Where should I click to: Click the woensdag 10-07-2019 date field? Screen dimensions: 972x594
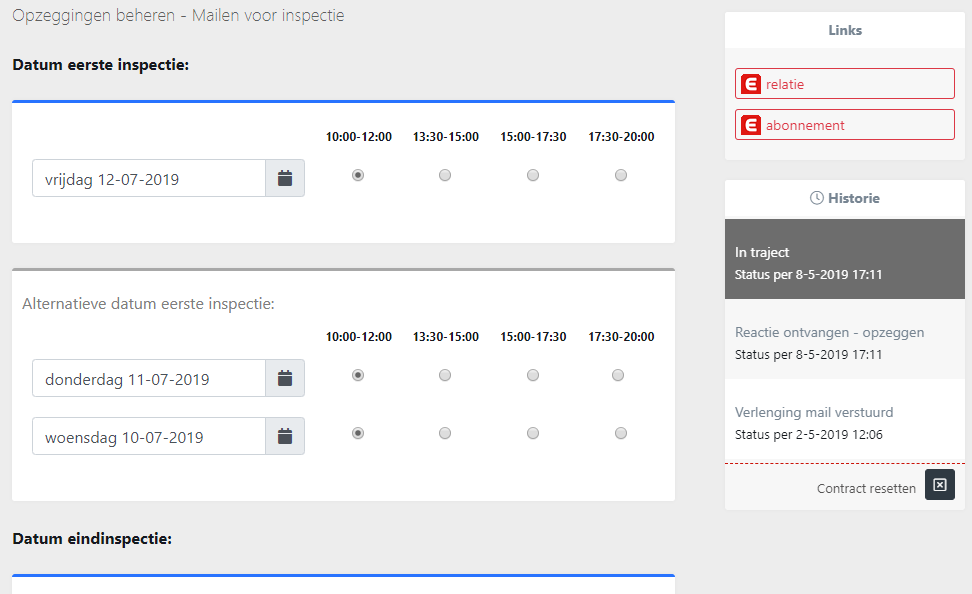(149, 437)
